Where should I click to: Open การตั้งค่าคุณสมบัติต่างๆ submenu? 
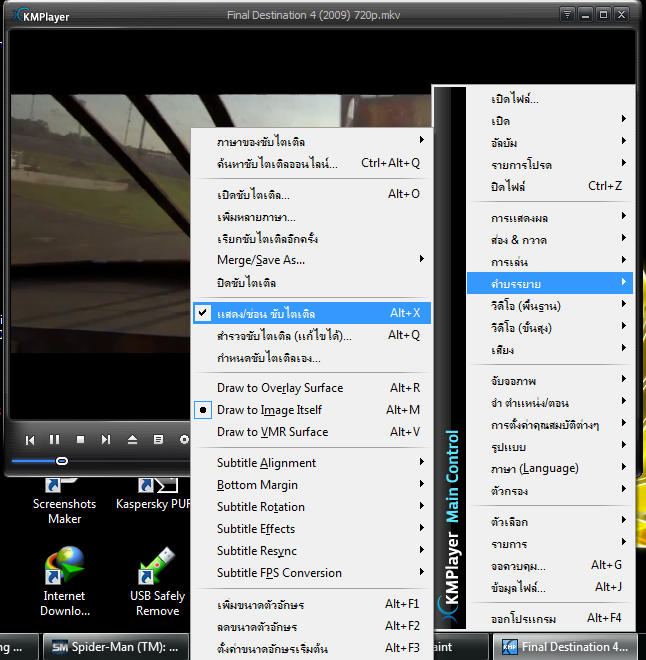(550, 424)
